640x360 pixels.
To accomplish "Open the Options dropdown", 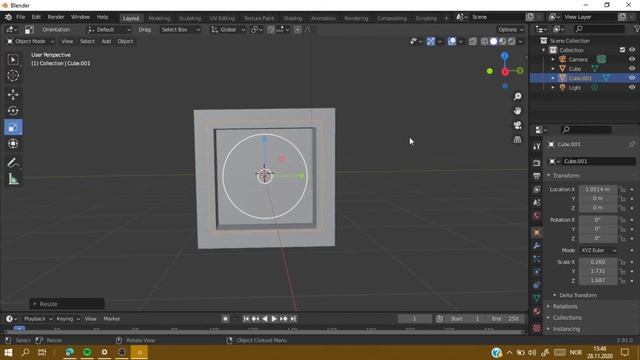I will click(x=510, y=30).
